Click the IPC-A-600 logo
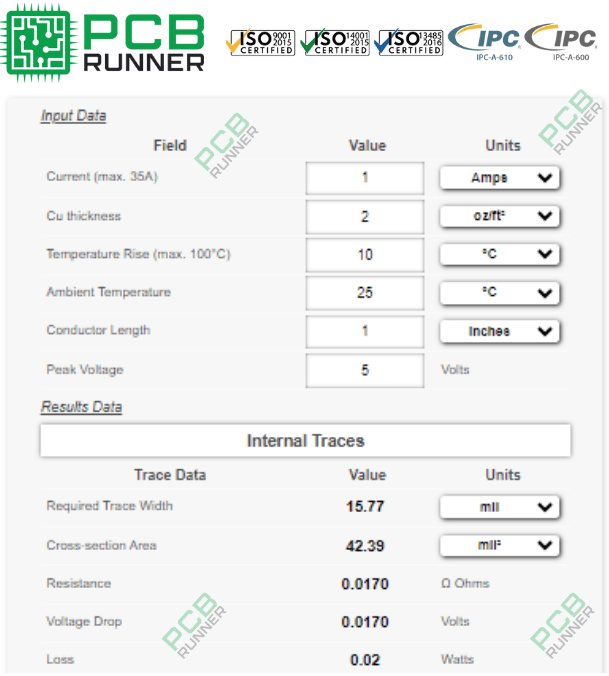This screenshot has width=609, height=676. tap(561, 42)
